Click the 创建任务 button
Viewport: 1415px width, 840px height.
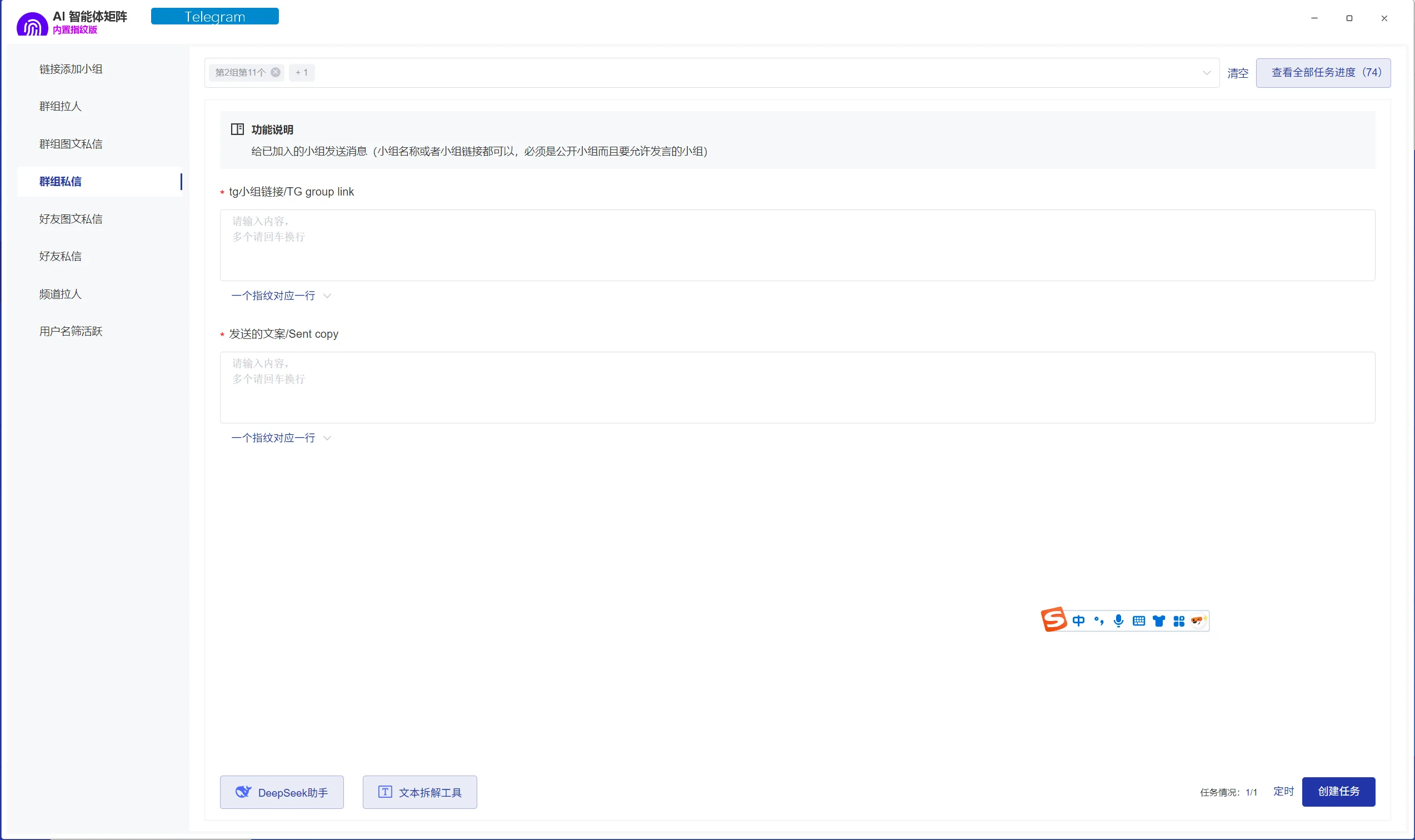[1338, 791]
